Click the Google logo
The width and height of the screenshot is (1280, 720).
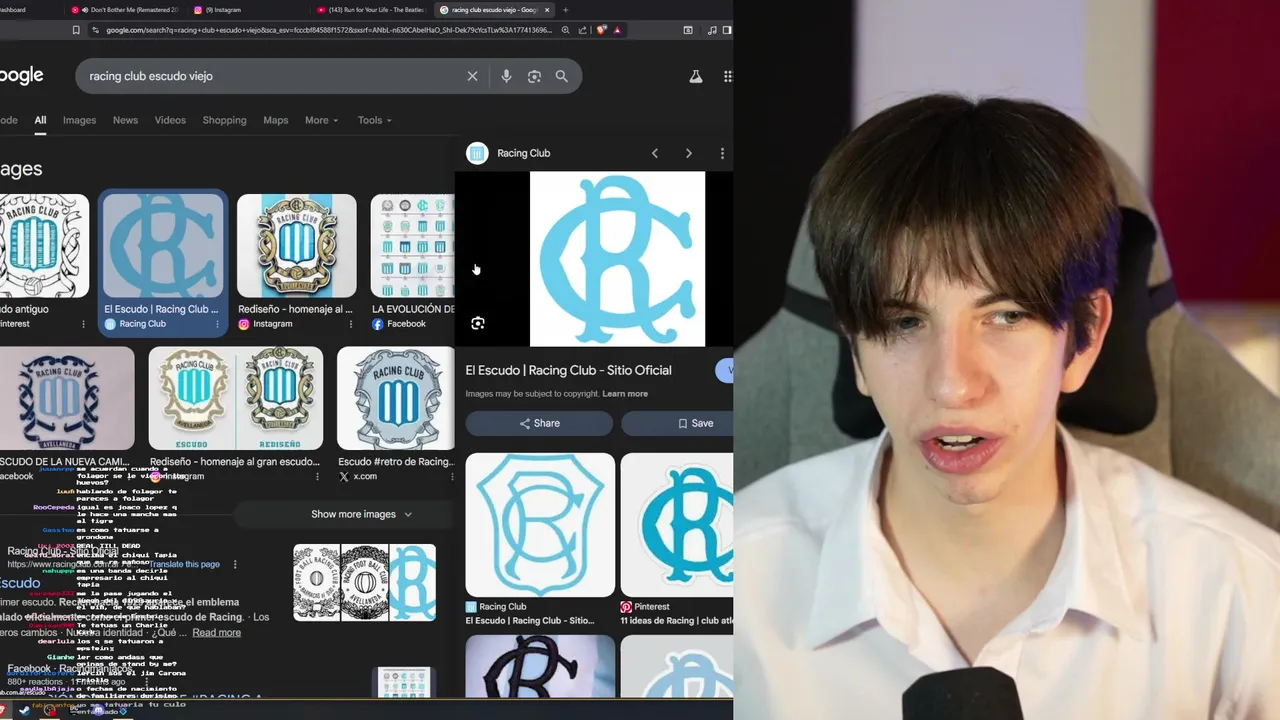click(21, 75)
